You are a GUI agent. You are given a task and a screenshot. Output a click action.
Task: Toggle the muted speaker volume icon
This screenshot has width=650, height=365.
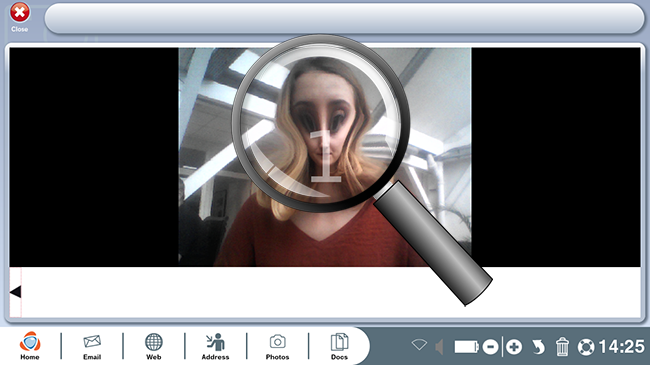click(439, 347)
